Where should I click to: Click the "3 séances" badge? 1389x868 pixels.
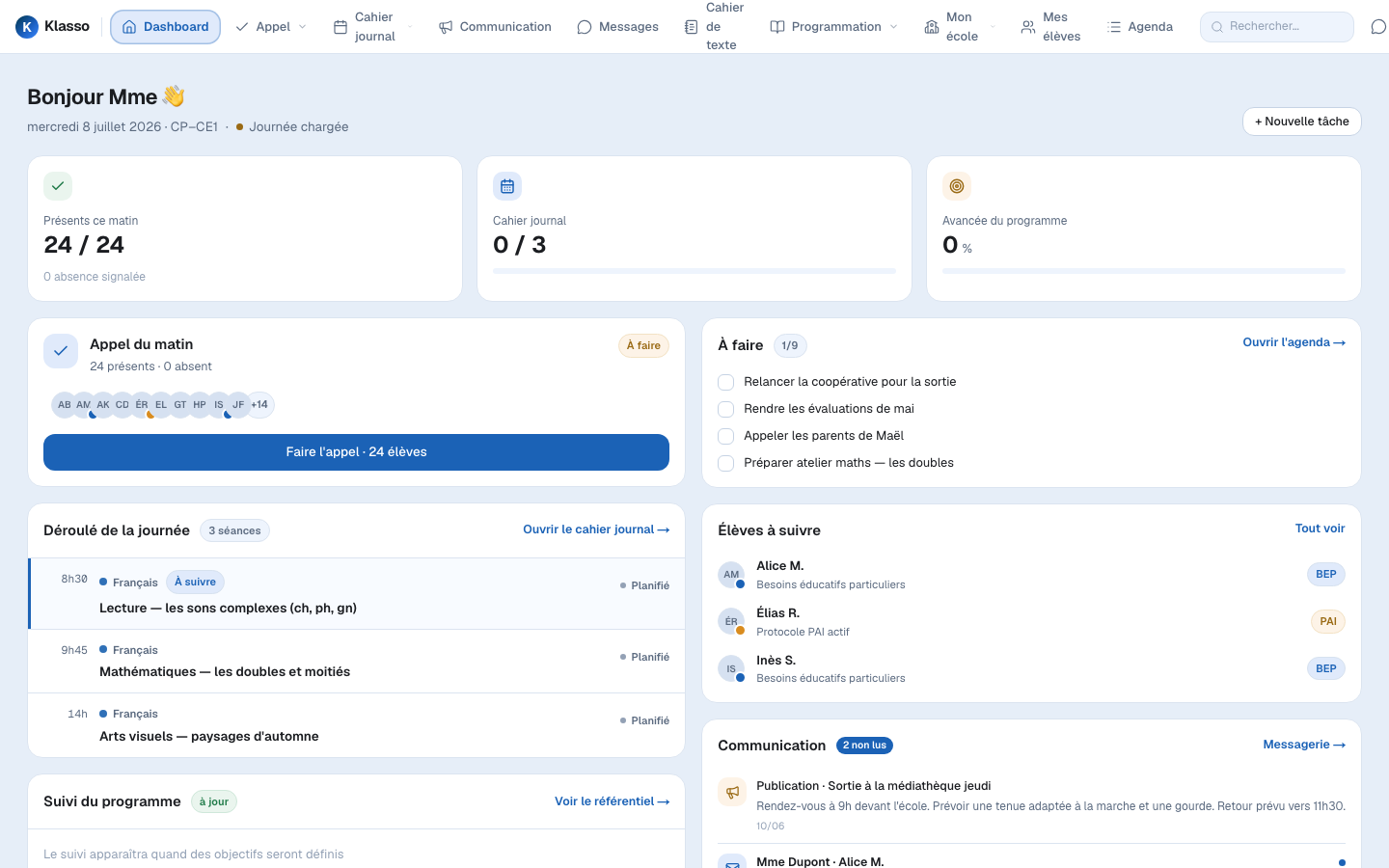pos(234,530)
